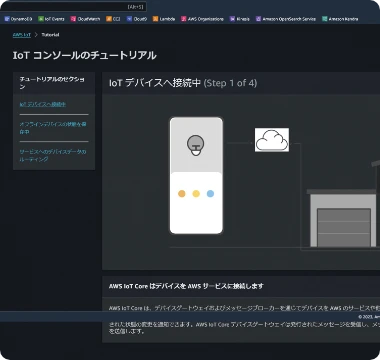Click the orange dot on the phone

182,194
